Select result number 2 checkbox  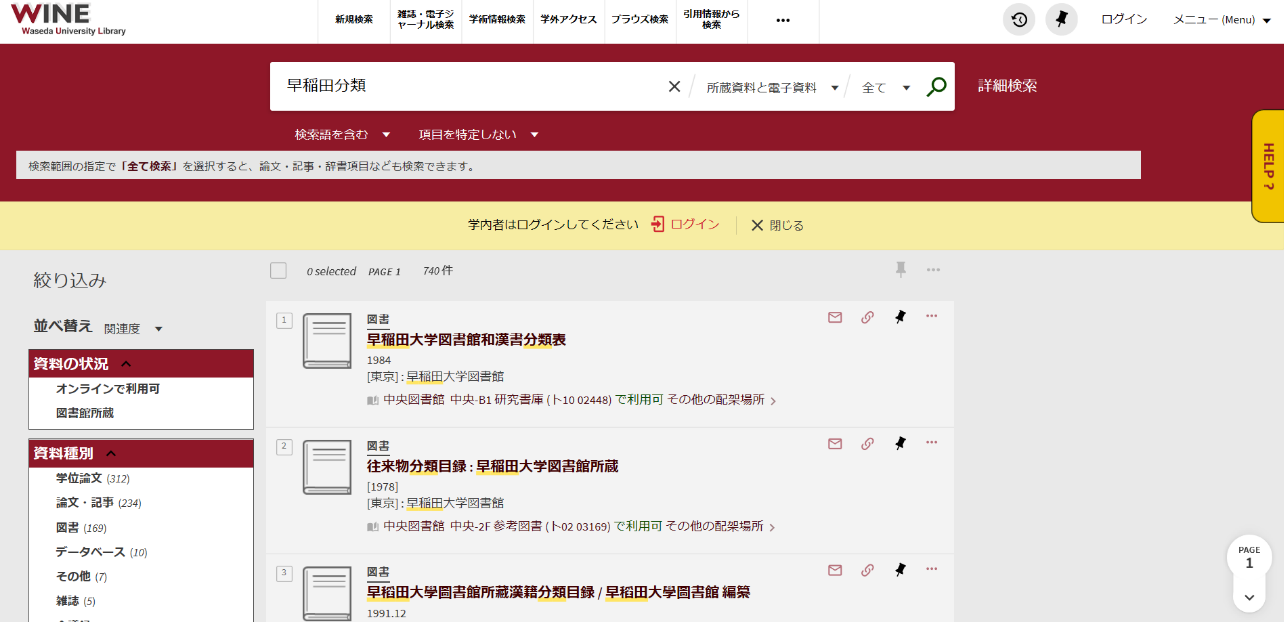coord(284,446)
